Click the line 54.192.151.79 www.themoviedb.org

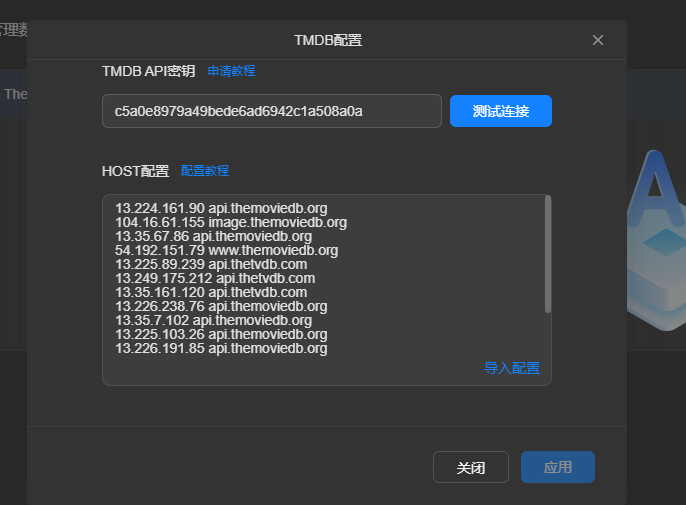[x=227, y=250]
